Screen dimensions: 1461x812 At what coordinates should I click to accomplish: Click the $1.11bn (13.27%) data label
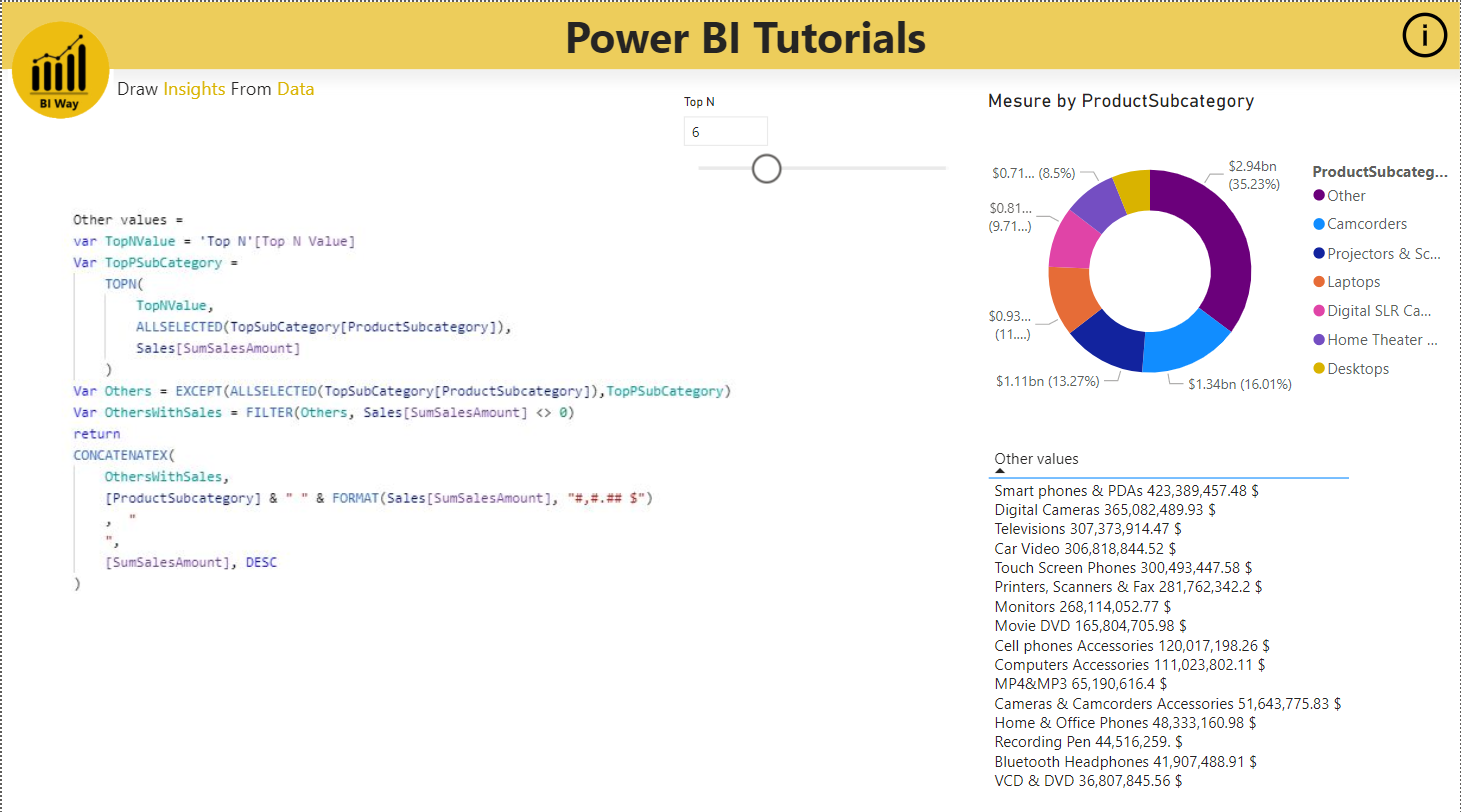click(x=1048, y=381)
